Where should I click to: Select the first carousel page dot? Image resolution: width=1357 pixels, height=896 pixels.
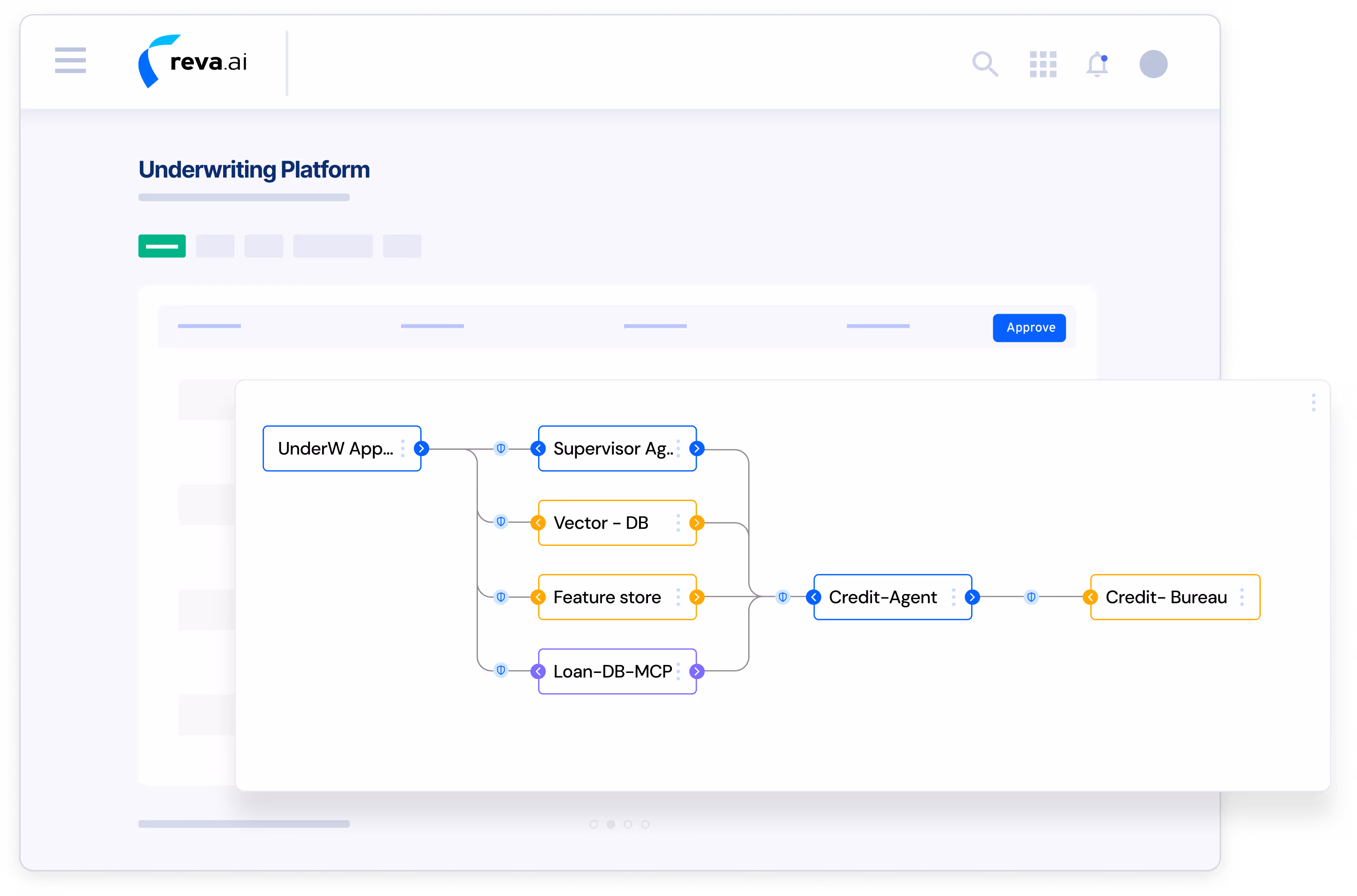pos(594,824)
